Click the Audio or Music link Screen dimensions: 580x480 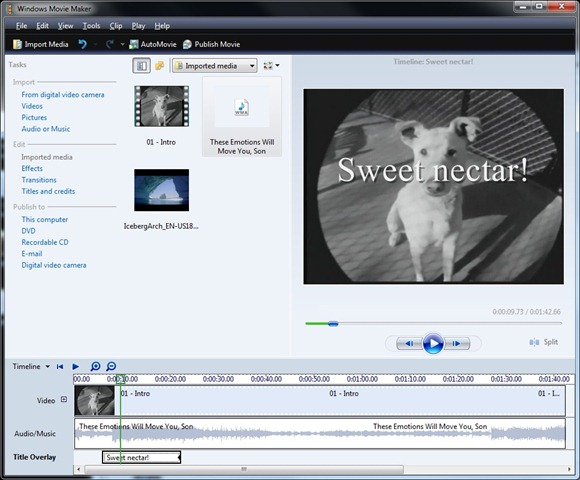[45, 129]
